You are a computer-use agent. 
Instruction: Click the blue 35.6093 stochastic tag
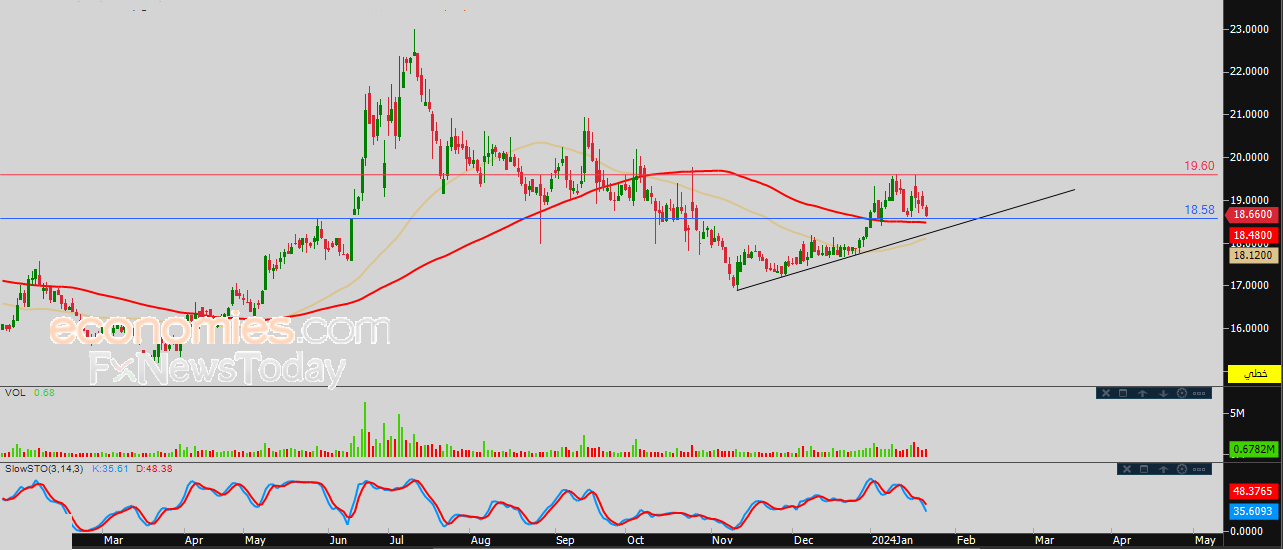1254,510
